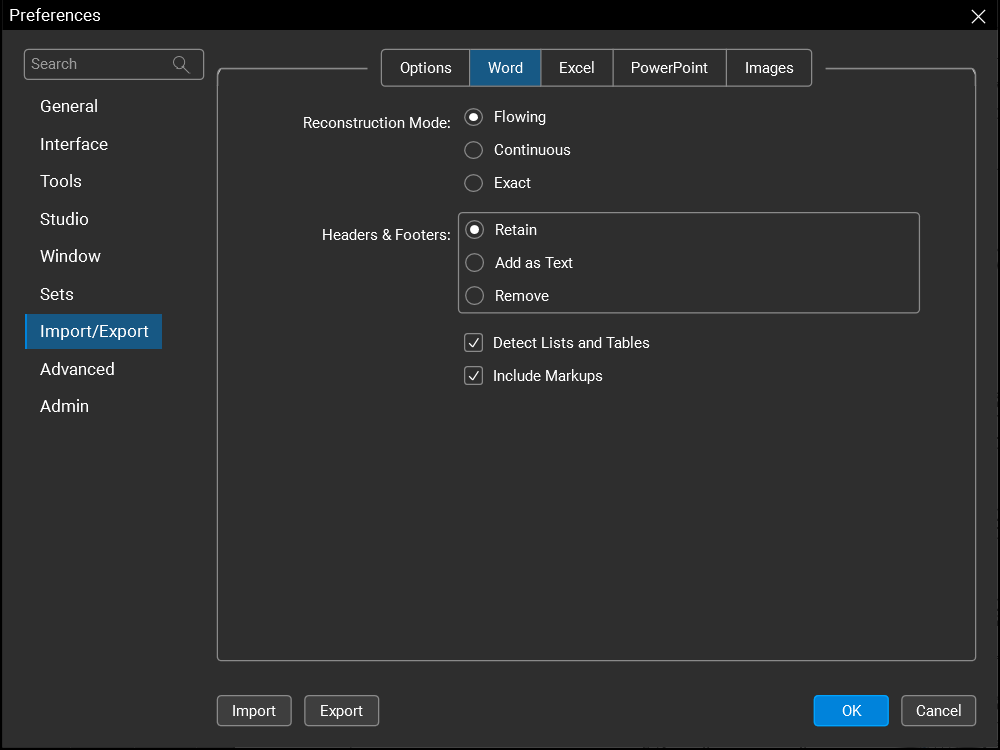Click the Export button
Viewport: 1000px width, 750px height.
(x=341, y=711)
